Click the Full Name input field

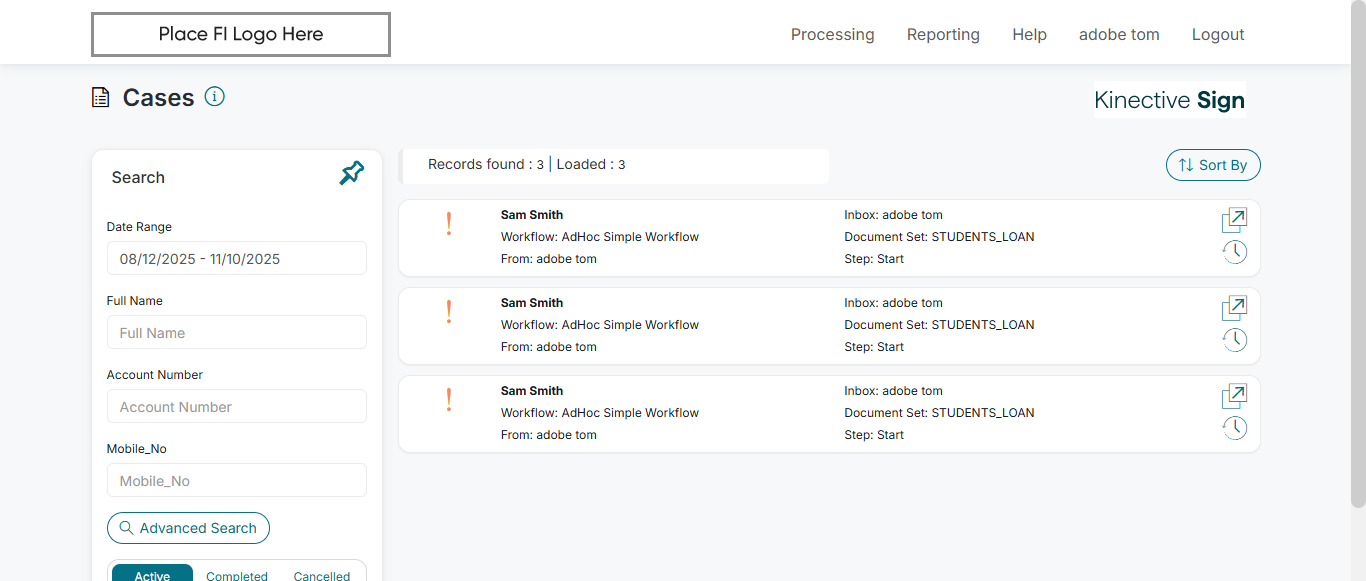click(x=237, y=332)
